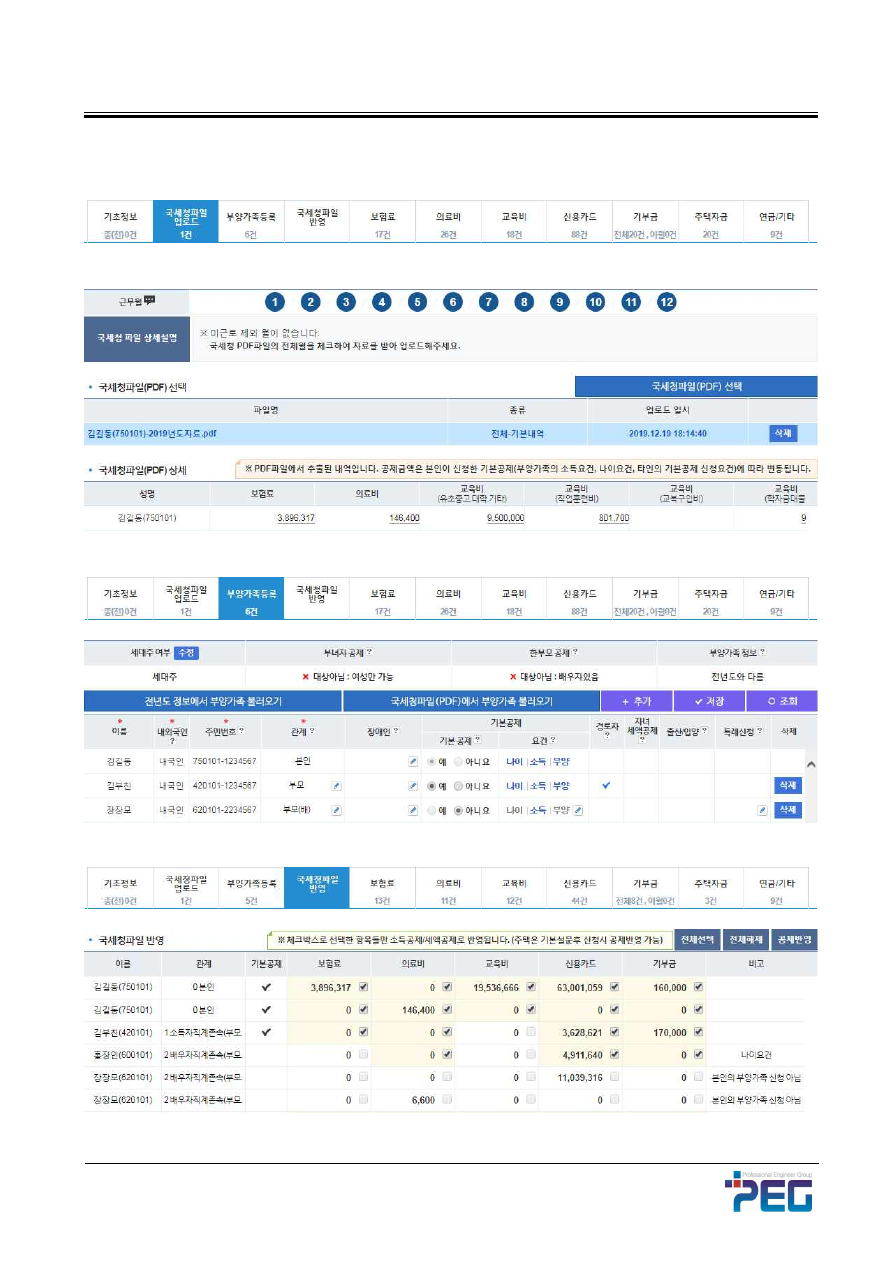Screen dimensions: 893x1262
Task: Open the top 의료비 26건 tab
Action: [448, 221]
